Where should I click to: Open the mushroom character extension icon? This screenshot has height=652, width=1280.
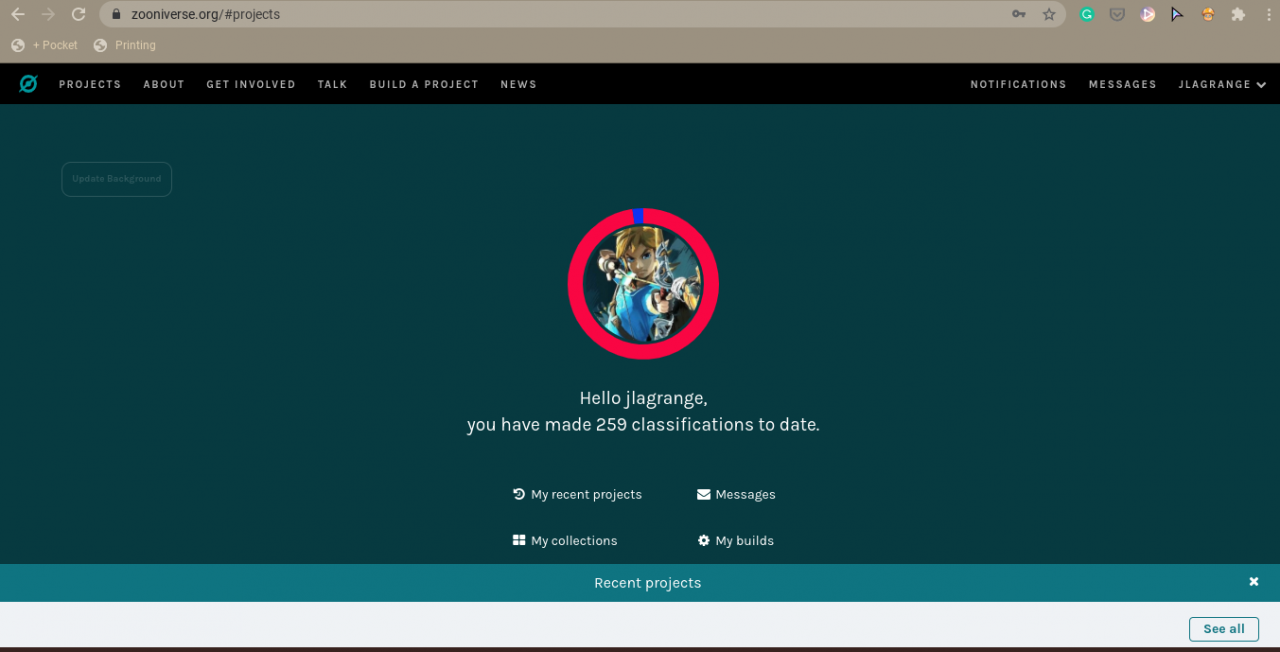click(x=1208, y=14)
